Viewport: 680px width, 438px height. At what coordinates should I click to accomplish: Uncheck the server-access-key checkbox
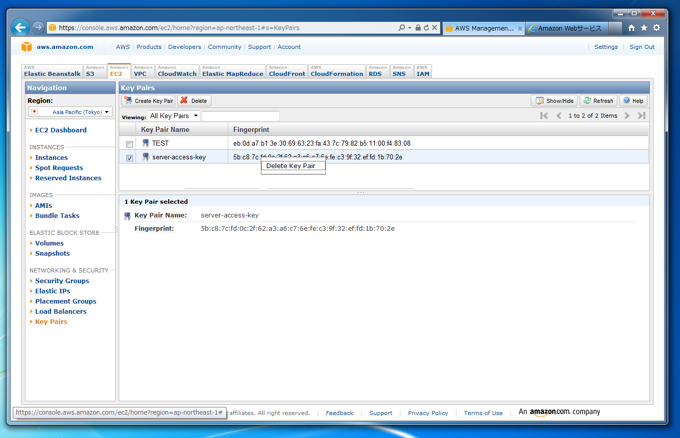129,158
